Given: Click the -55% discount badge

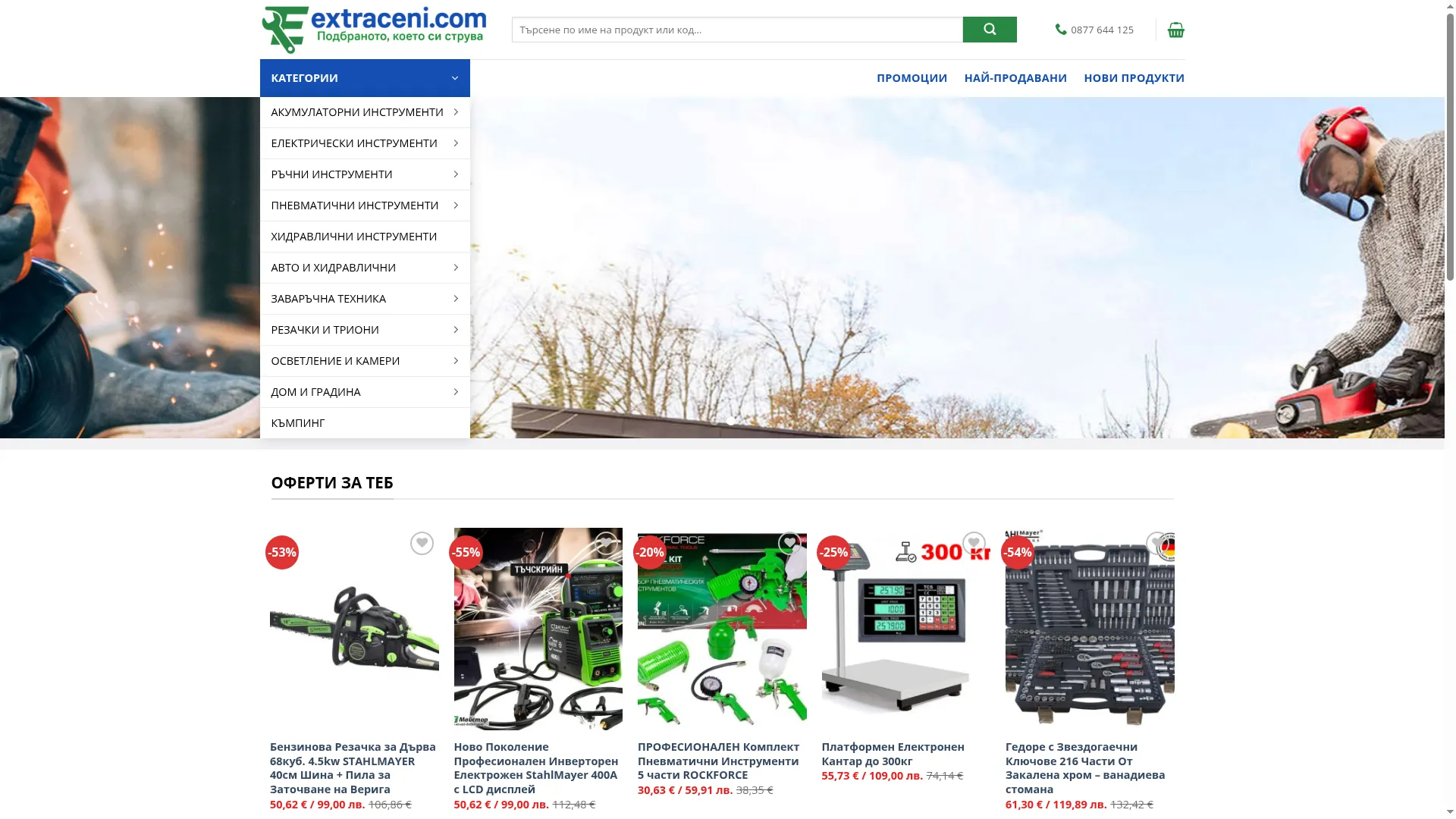Looking at the screenshot, I should [x=466, y=552].
